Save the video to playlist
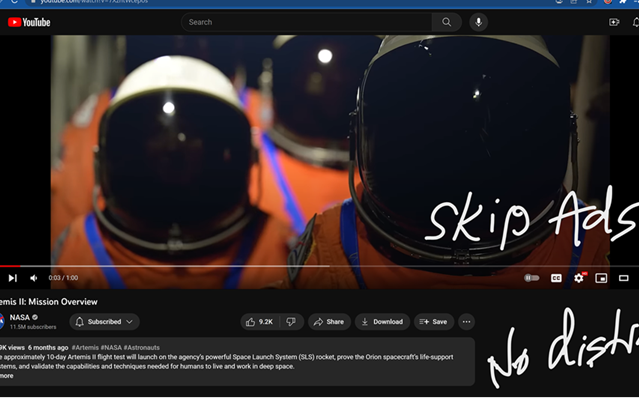The width and height of the screenshot is (640, 400). pos(433,322)
